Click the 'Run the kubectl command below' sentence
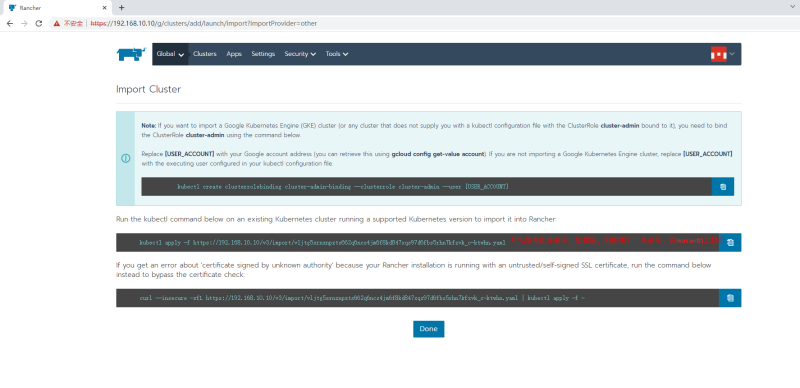 pos(337,220)
